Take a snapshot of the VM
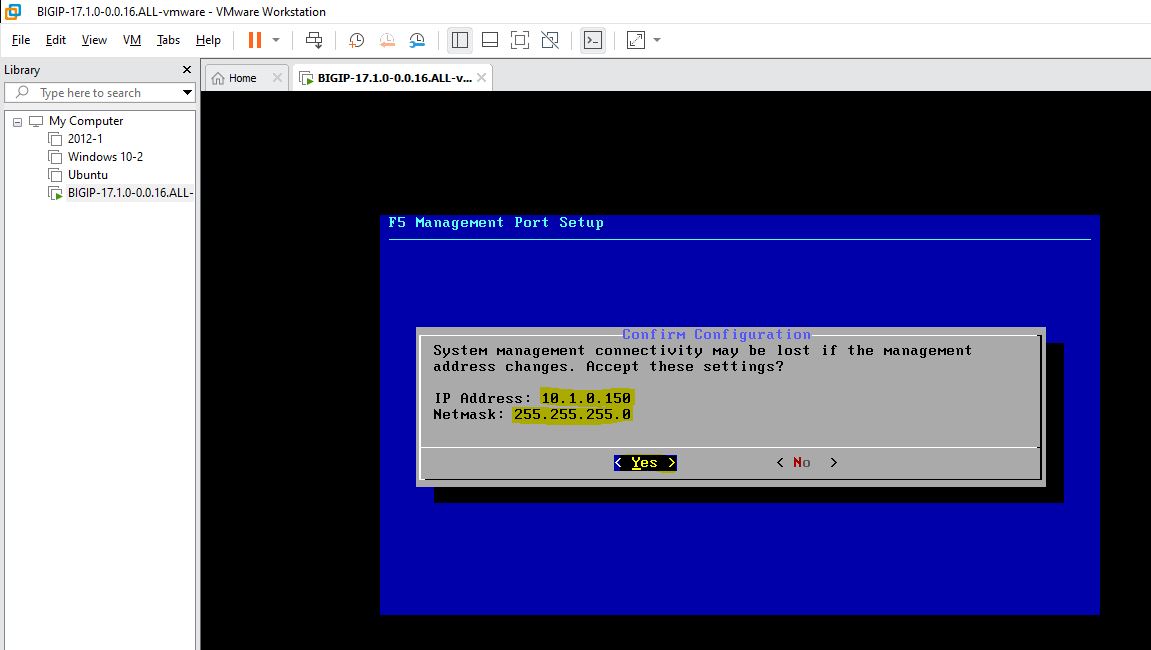Viewport: 1151px width, 650px height. (356, 40)
